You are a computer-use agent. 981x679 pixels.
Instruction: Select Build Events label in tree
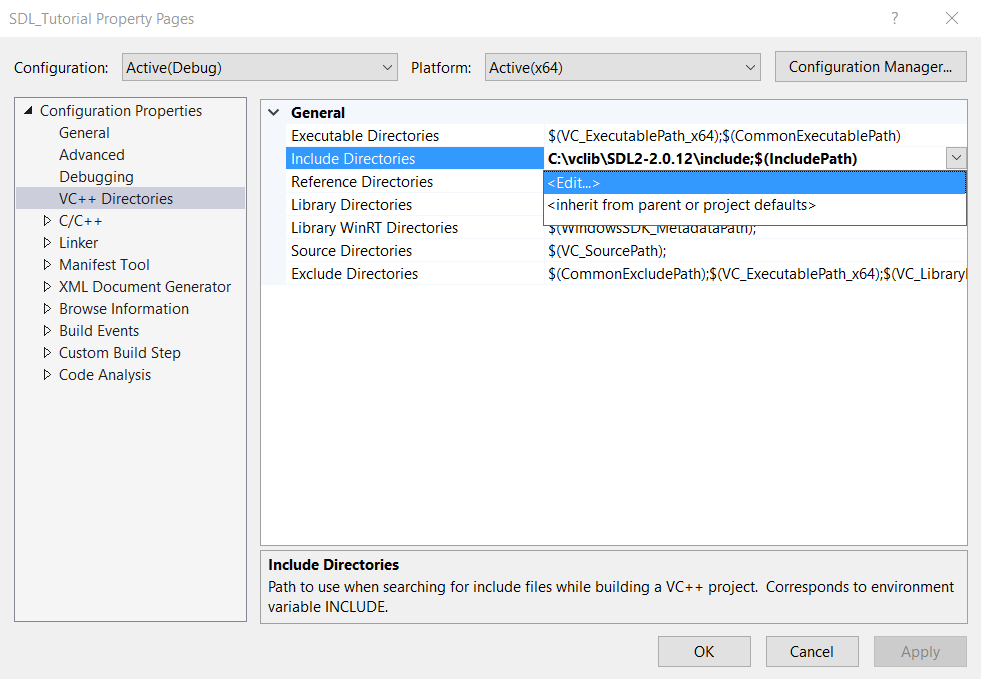point(99,330)
